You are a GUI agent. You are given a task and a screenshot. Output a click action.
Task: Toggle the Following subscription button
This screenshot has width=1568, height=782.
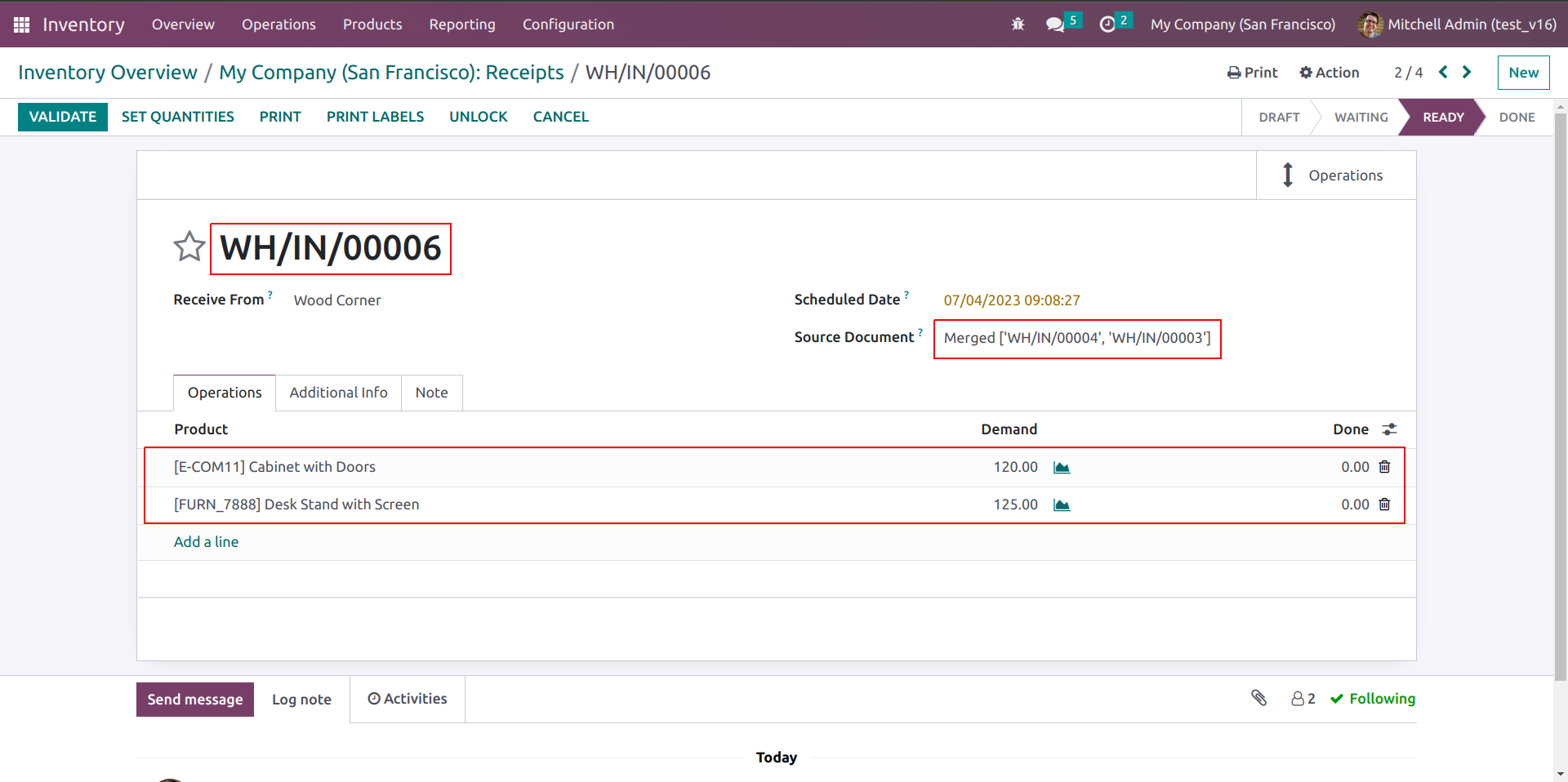[1373, 699]
